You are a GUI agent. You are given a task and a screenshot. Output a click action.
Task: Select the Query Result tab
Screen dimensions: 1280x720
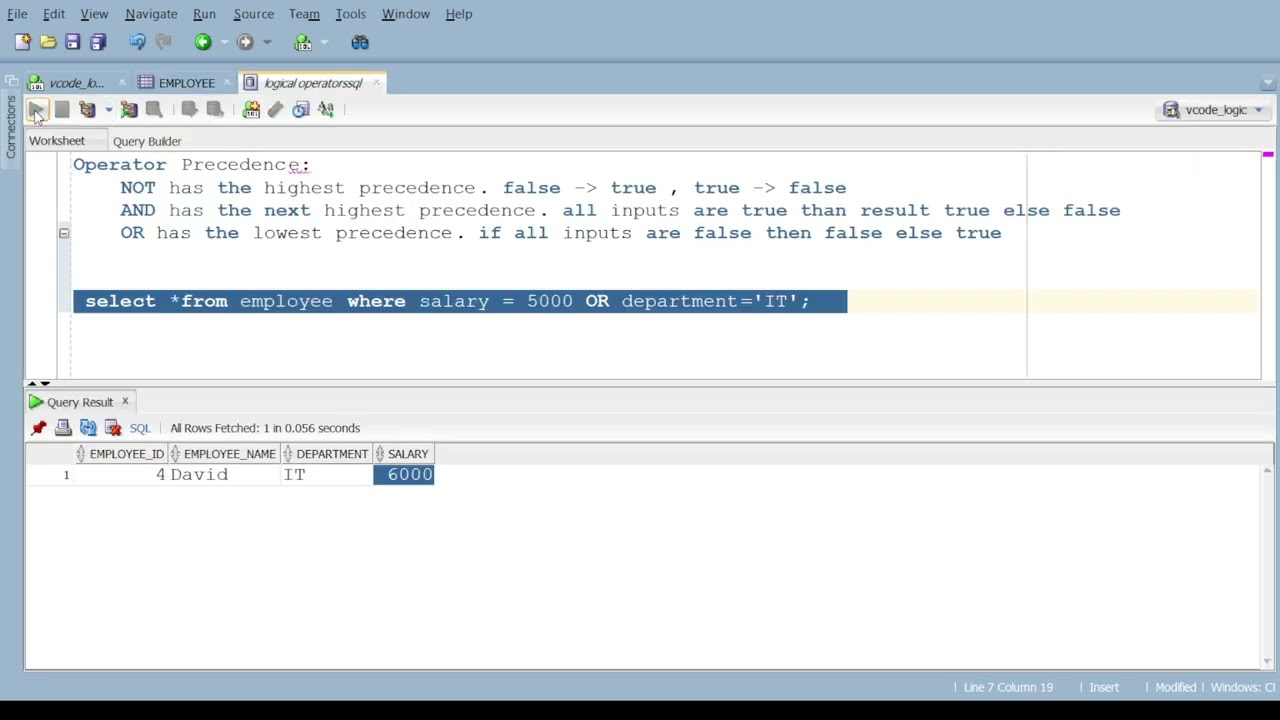(79, 402)
